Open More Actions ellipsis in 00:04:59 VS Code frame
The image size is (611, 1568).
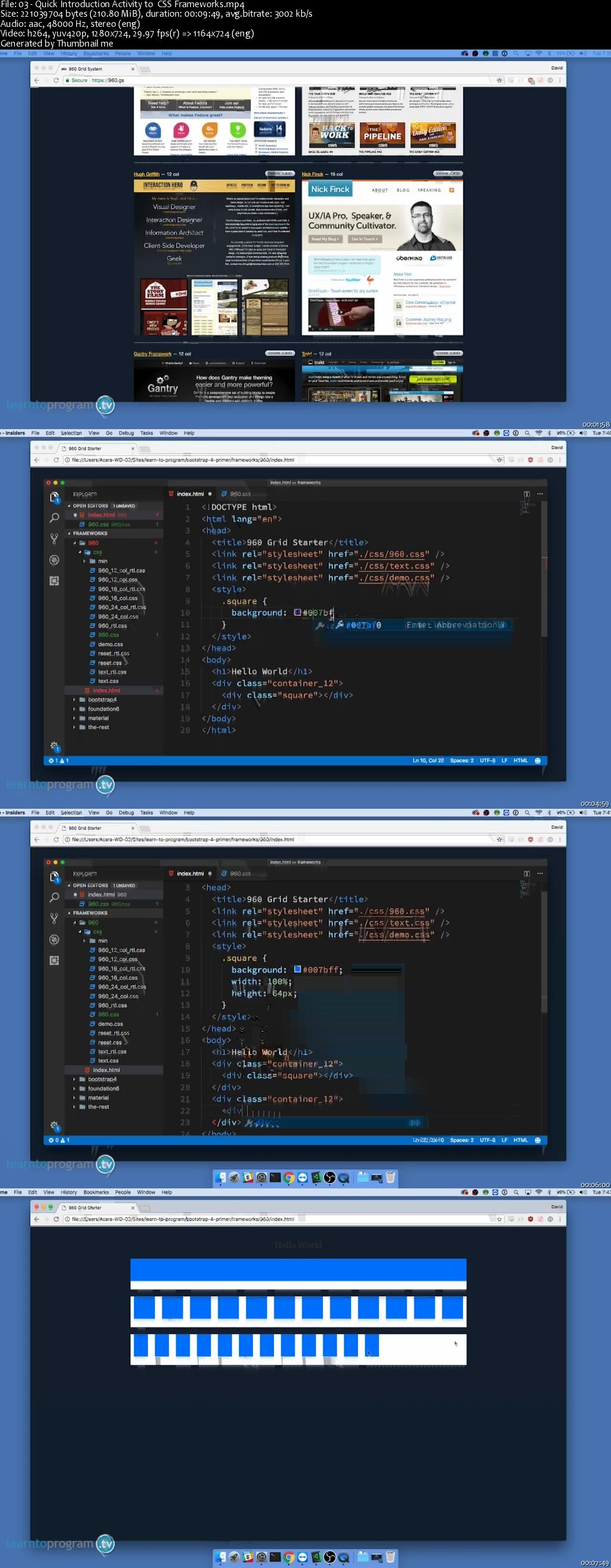540,494
